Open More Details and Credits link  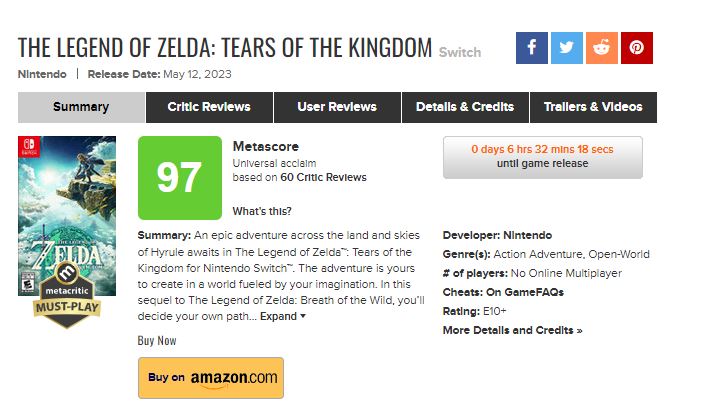(512, 330)
